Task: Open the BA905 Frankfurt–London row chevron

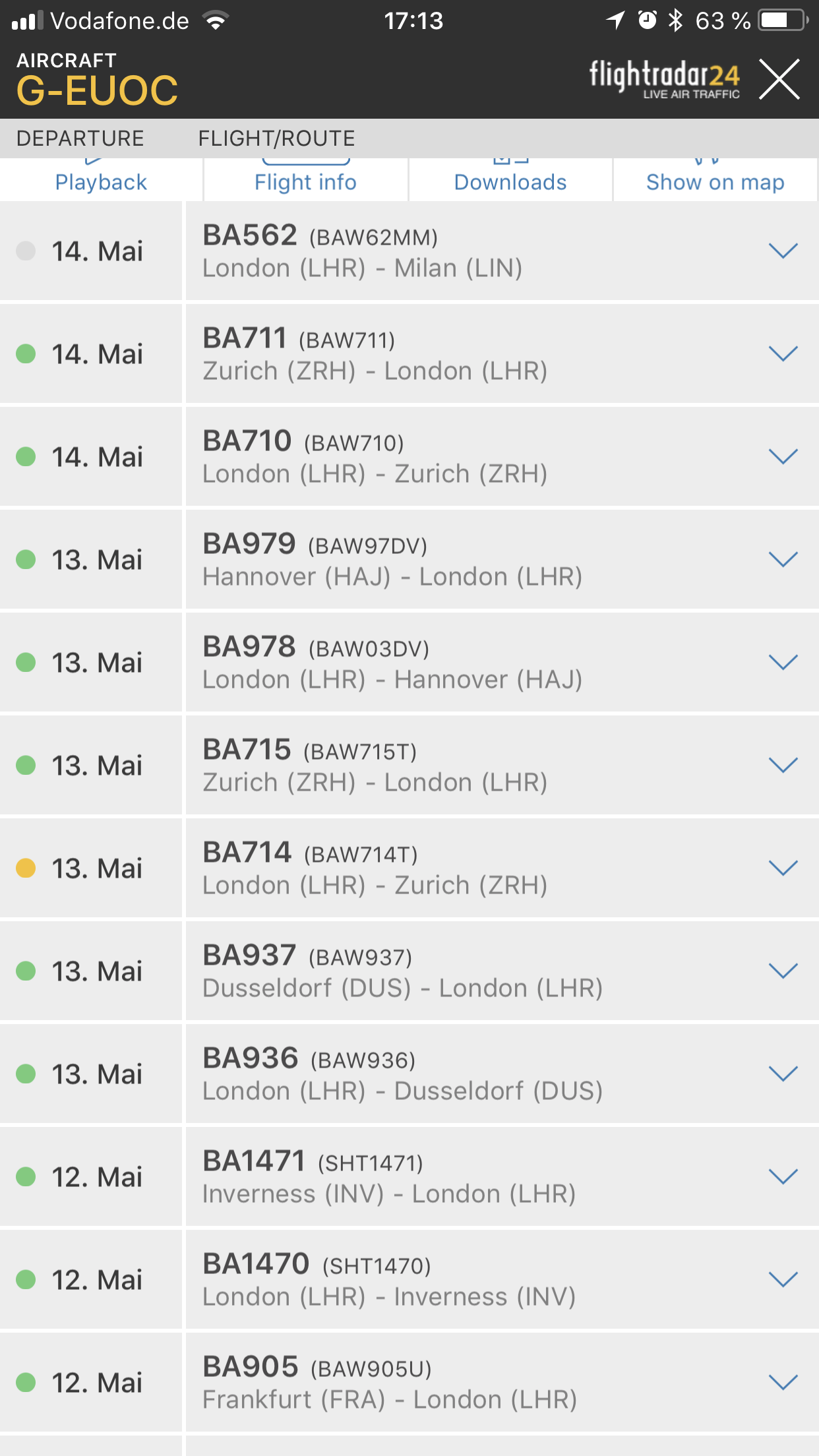Action: (783, 1383)
